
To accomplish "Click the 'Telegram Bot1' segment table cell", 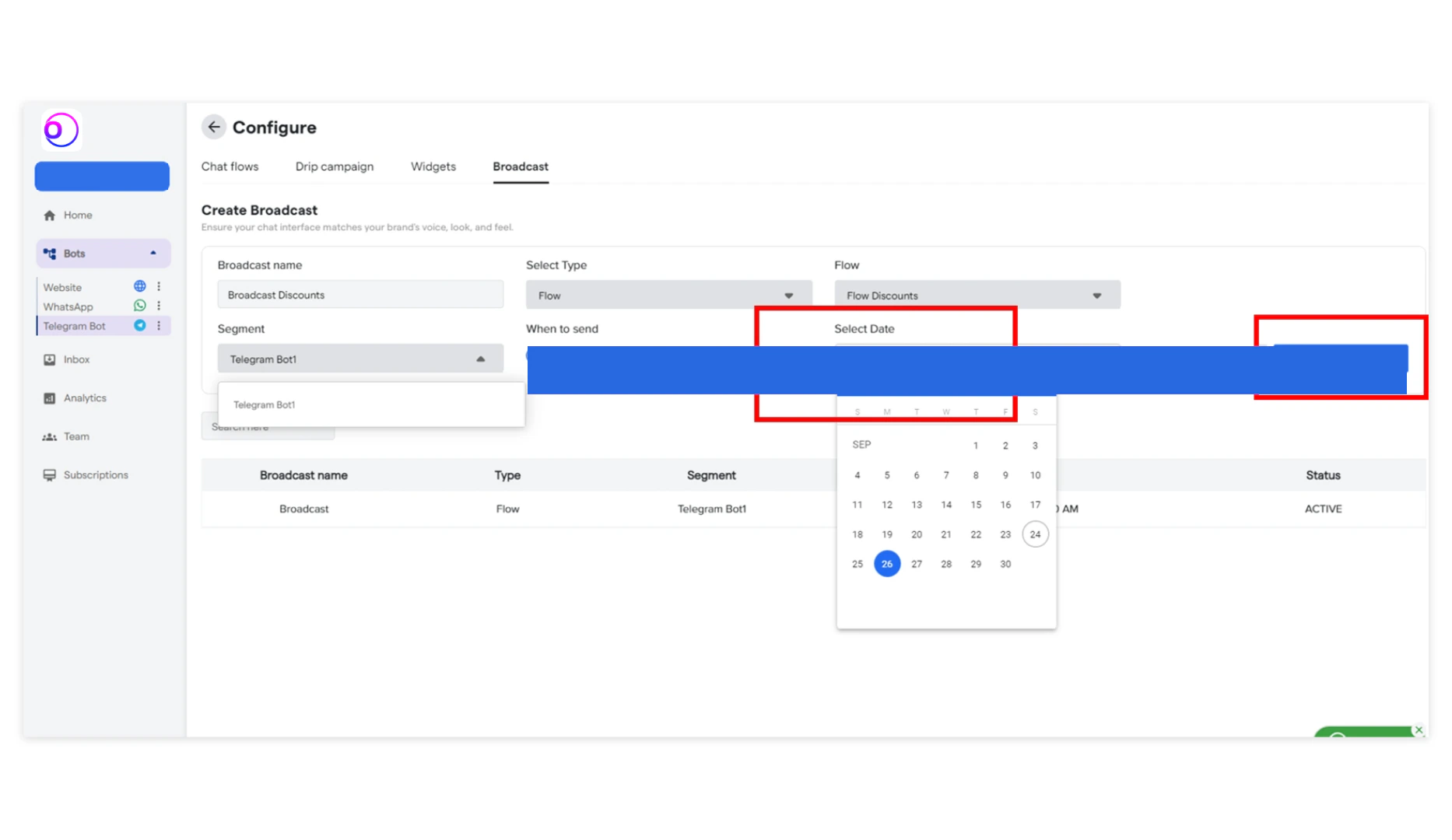I will (712, 509).
